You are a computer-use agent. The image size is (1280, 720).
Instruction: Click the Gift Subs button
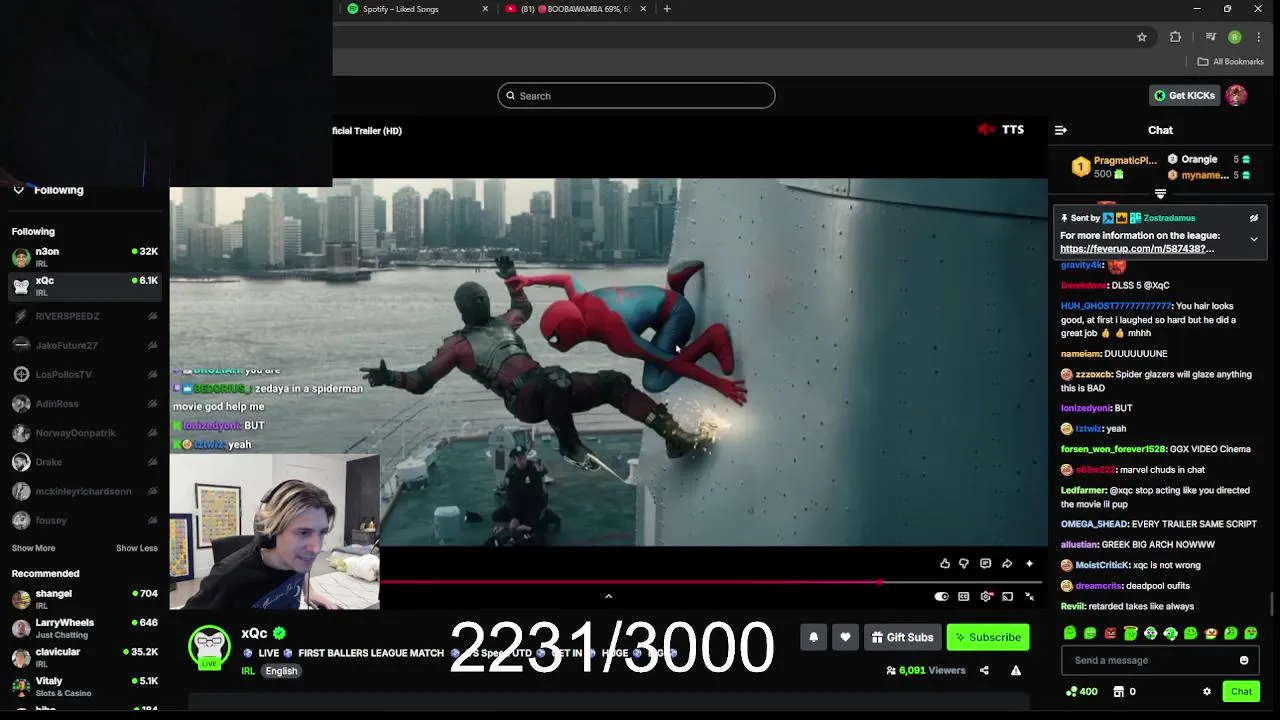click(x=901, y=637)
